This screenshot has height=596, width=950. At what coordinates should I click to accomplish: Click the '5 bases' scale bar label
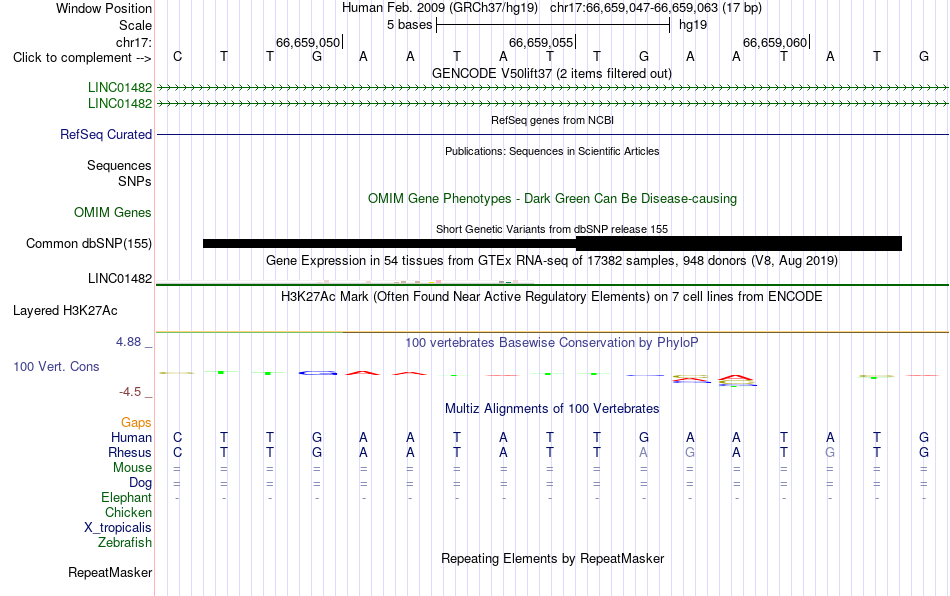tap(410, 25)
